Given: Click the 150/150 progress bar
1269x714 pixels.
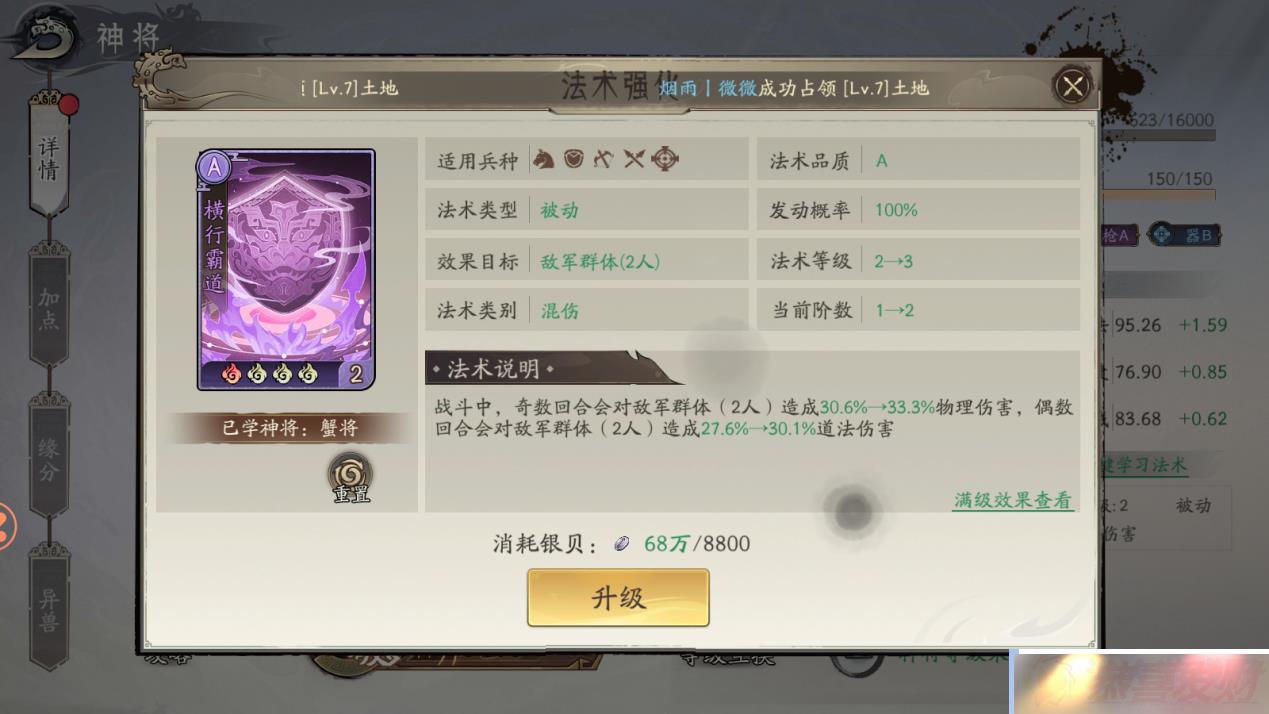Looking at the screenshot, I should pos(1160,194).
